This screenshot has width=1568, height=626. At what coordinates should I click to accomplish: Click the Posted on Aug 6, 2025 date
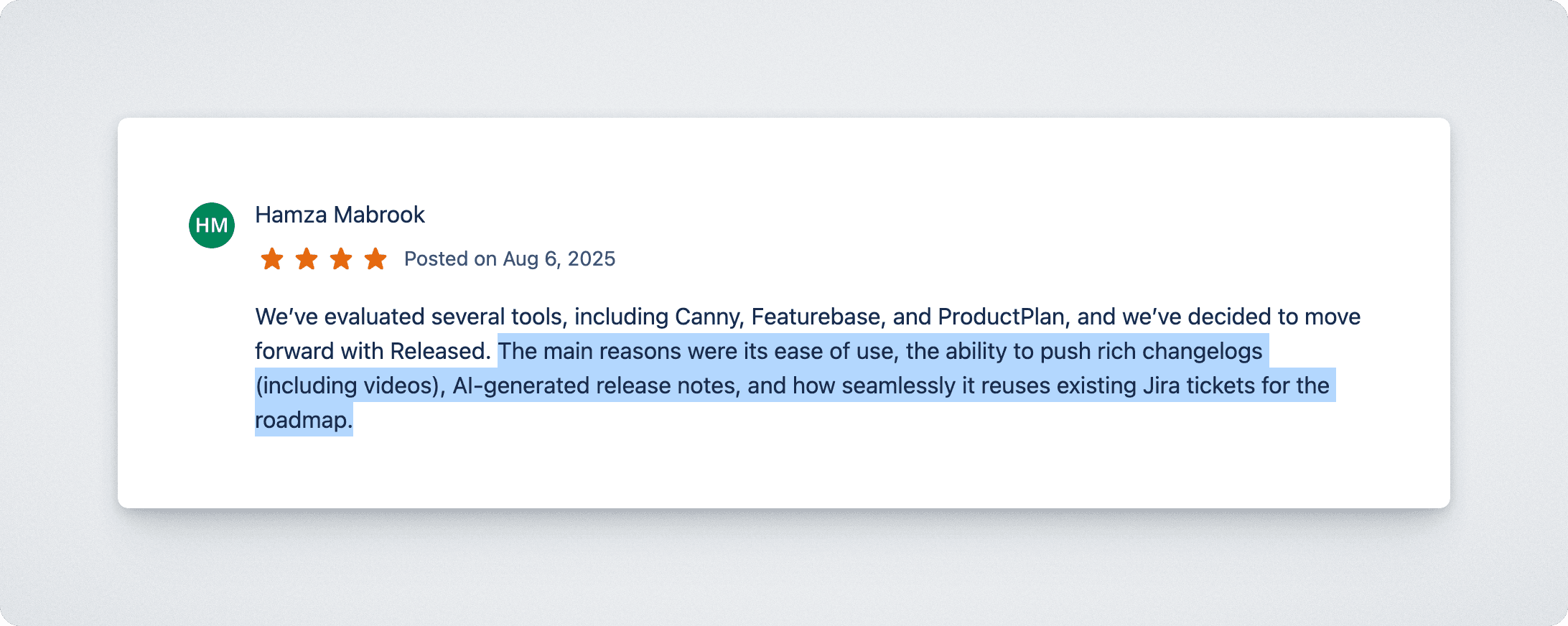tap(510, 258)
